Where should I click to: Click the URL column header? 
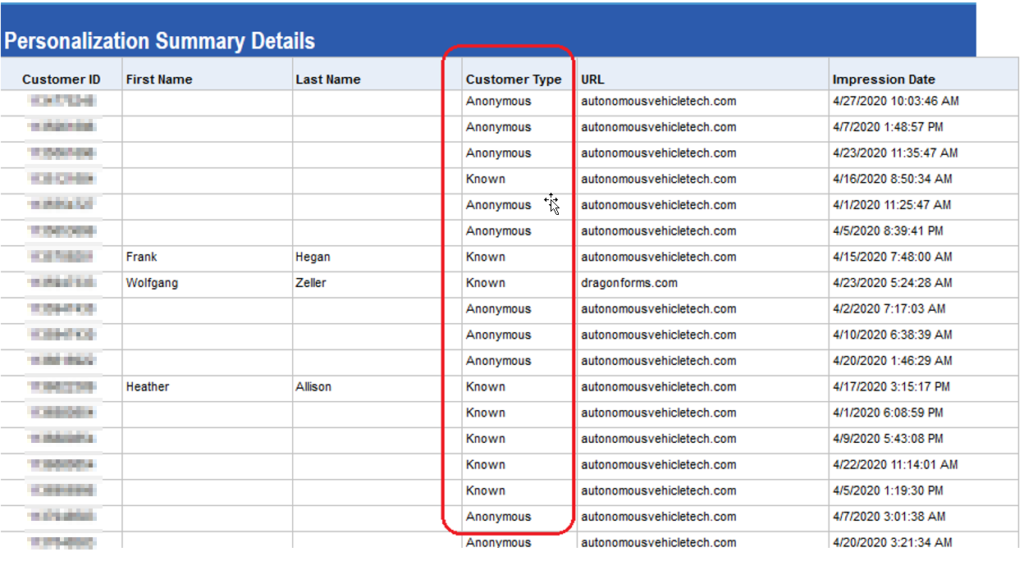pyautogui.click(x=593, y=79)
